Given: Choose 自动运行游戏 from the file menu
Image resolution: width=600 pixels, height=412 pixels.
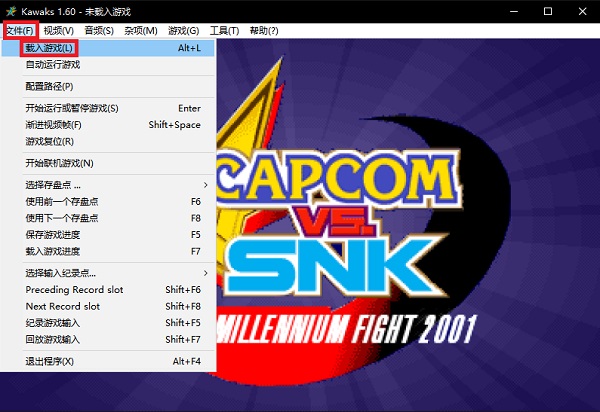Looking at the screenshot, I should coord(108,65).
